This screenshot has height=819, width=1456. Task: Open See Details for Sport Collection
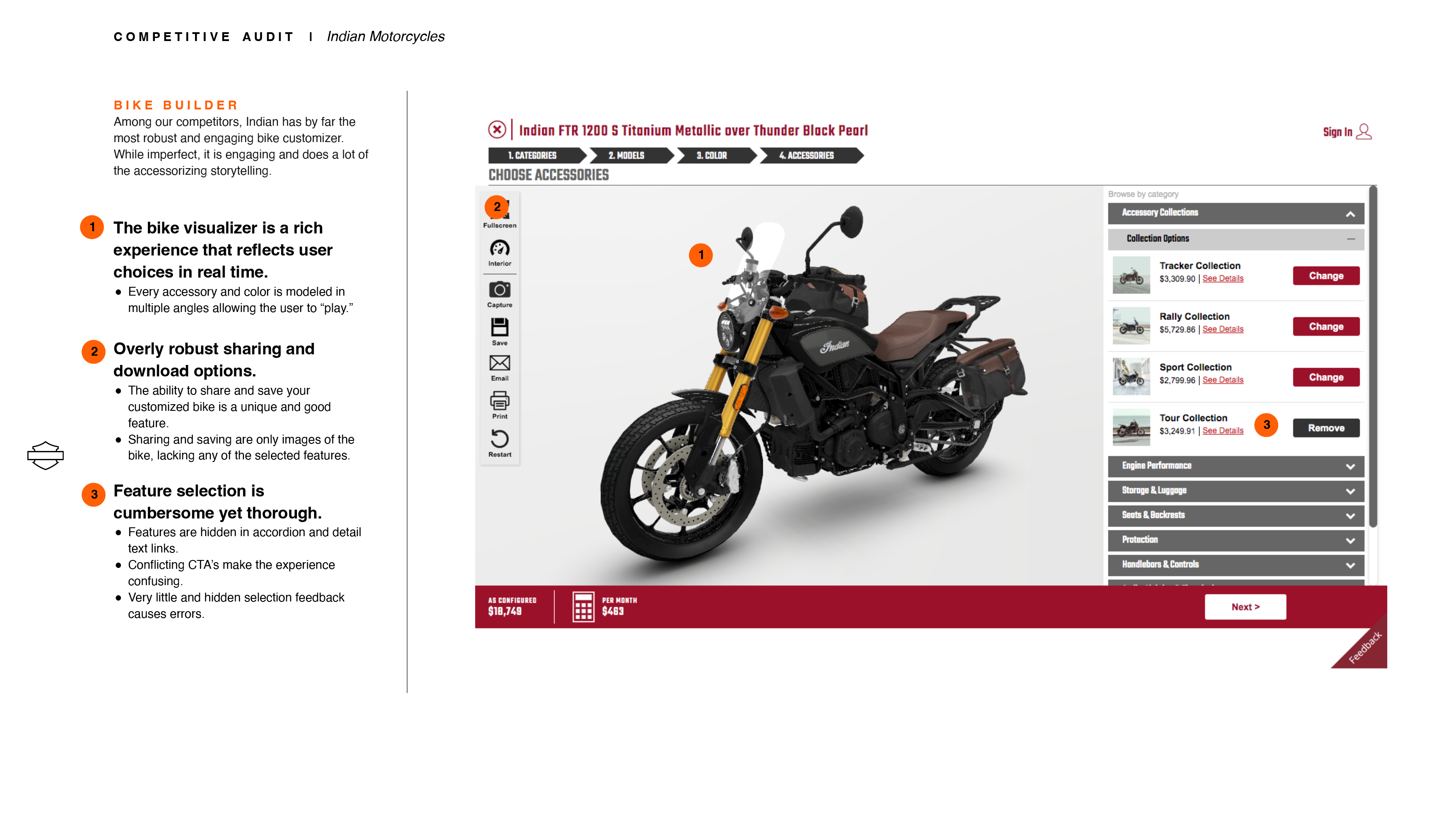point(1223,380)
